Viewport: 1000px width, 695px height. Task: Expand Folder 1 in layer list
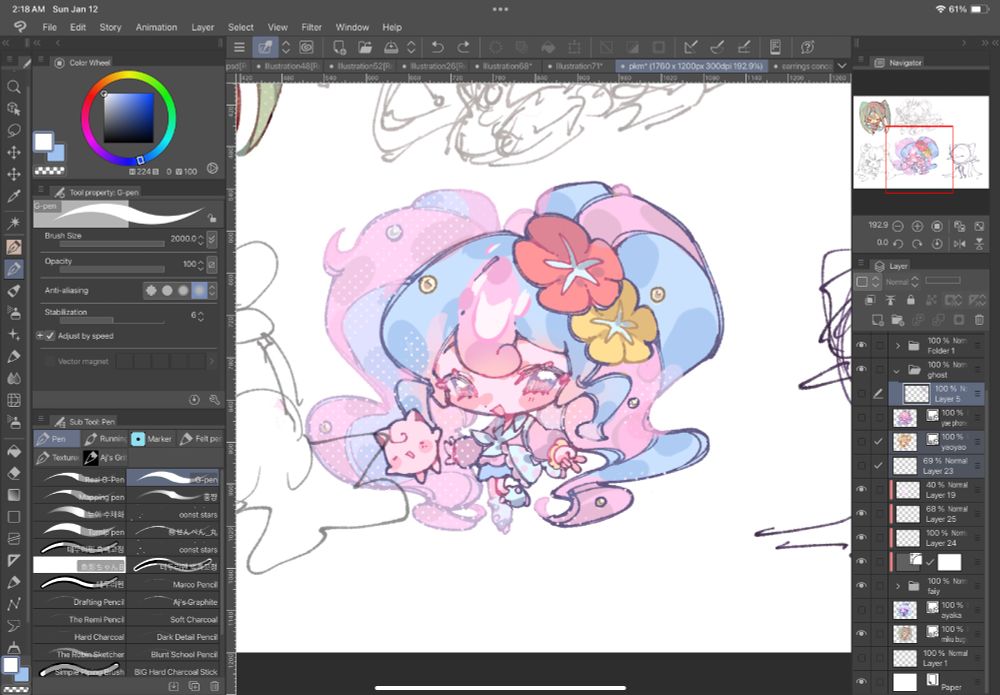coord(898,346)
